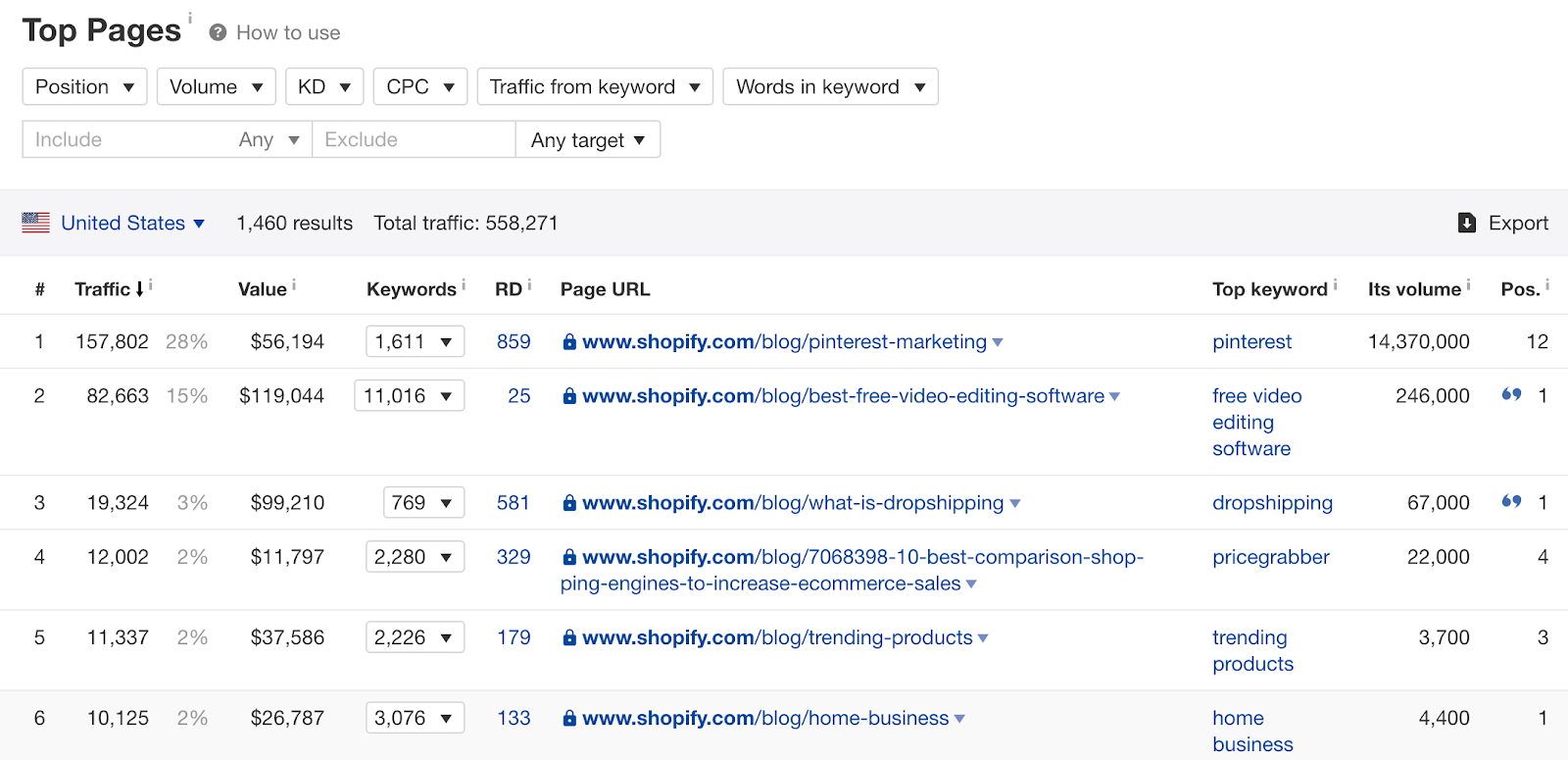Click the dropshipping top keyword link
The width and height of the screenshot is (1568, 760).
pos(1272,502)
